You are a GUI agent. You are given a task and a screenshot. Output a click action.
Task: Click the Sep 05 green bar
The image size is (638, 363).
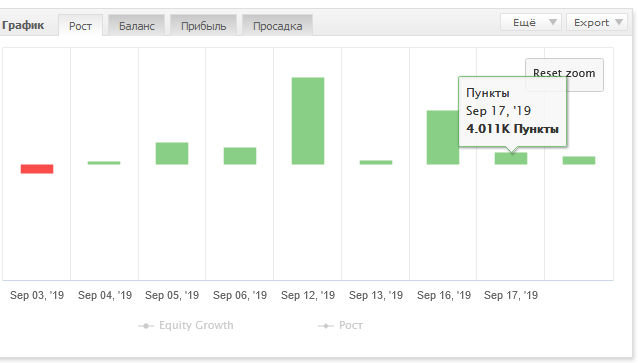pos(172,153)
